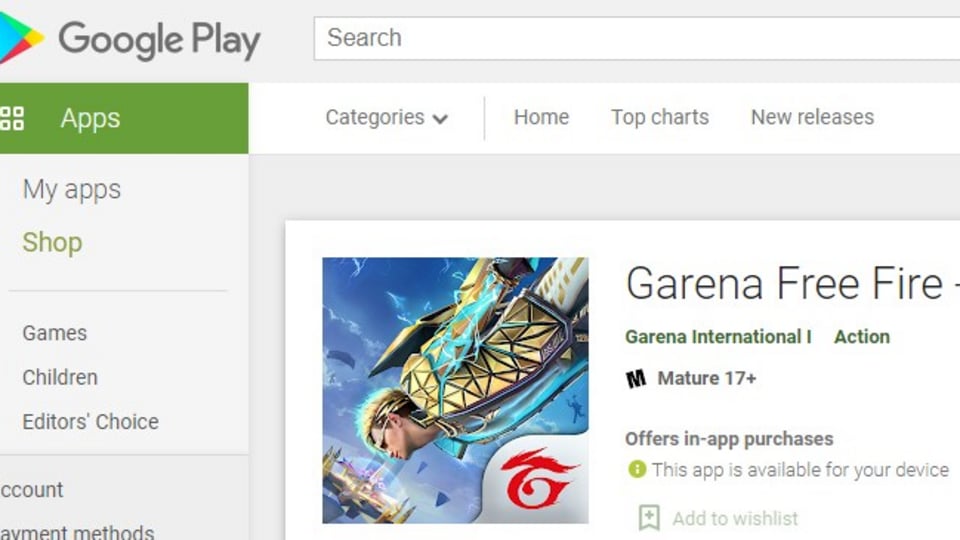Click the Add to wishlist bookmark icon
Image resolution: width=960 pixels, height=540 pixels.
(649, 518)
